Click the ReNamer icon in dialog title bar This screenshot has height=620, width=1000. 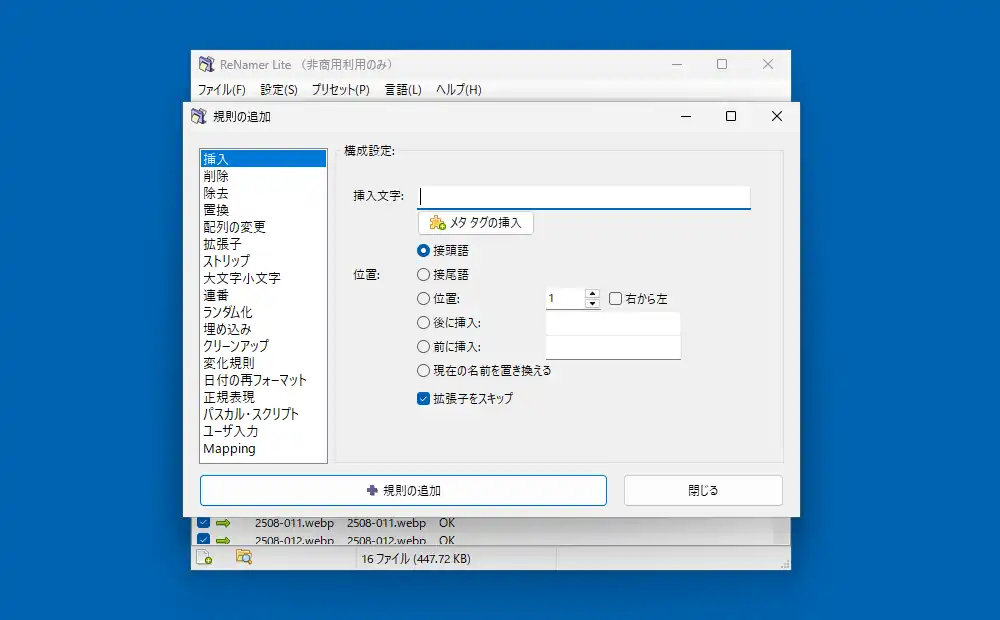tap(198, 116)
